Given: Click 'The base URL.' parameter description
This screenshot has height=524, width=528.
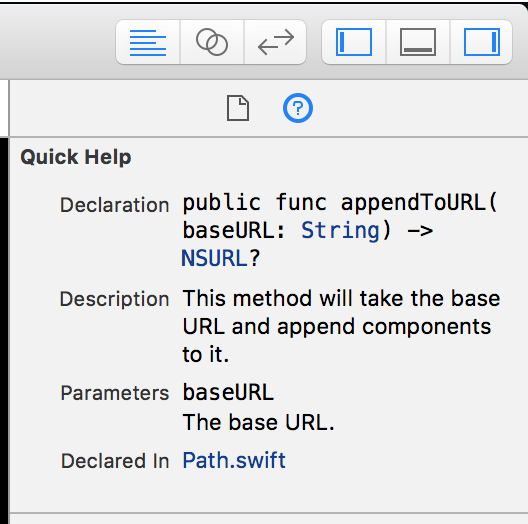Looking at the screenshot, I should pos(259,422).
